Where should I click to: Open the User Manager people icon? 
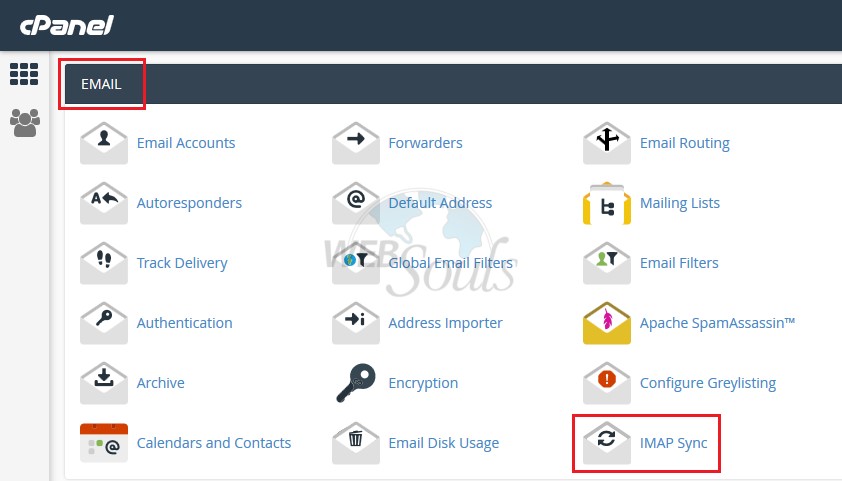tap(25, 123)
